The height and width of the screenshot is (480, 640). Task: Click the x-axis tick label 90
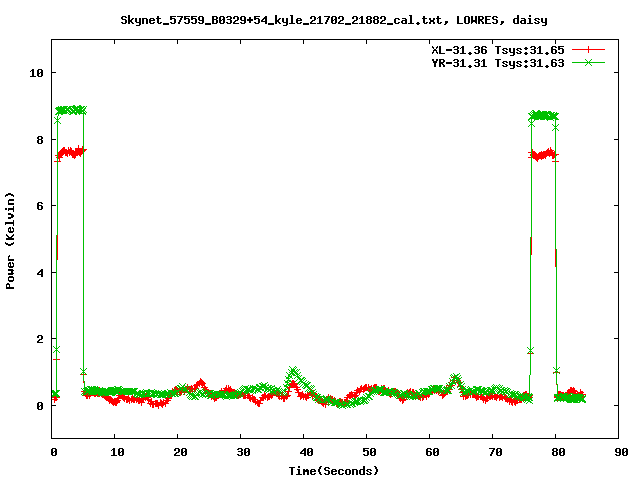click(621, 452)
